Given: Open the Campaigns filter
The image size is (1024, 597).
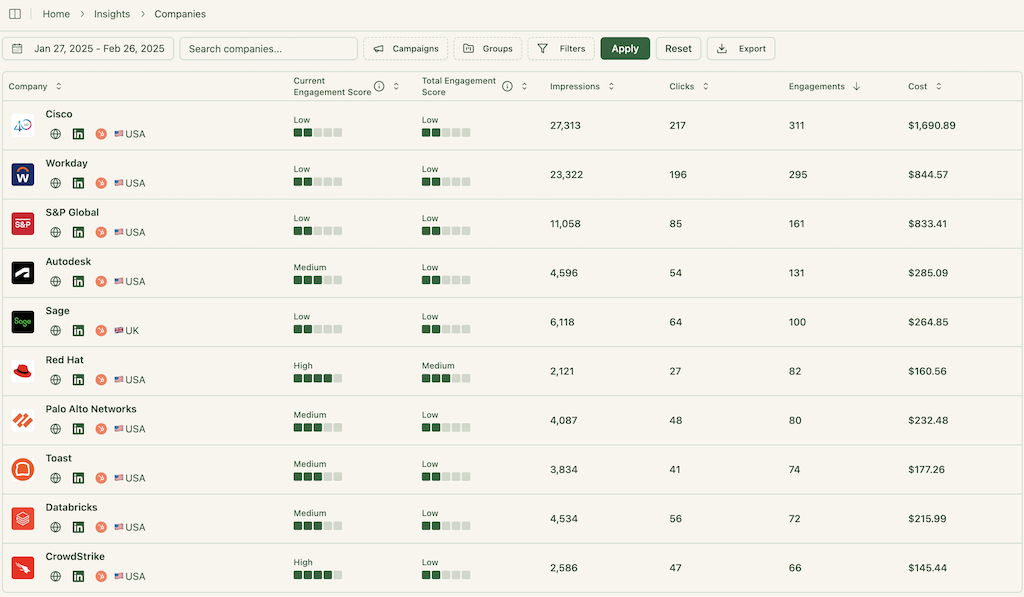Looking at the screenshot, I should (405, 48).
